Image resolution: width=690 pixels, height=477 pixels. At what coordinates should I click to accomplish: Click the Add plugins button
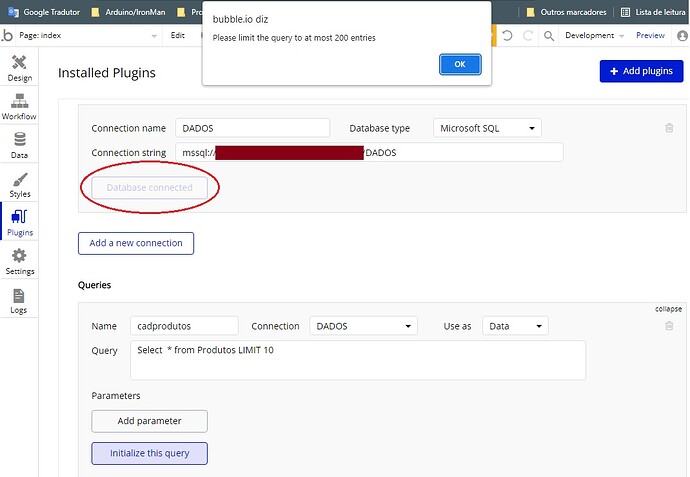[641, 71]
